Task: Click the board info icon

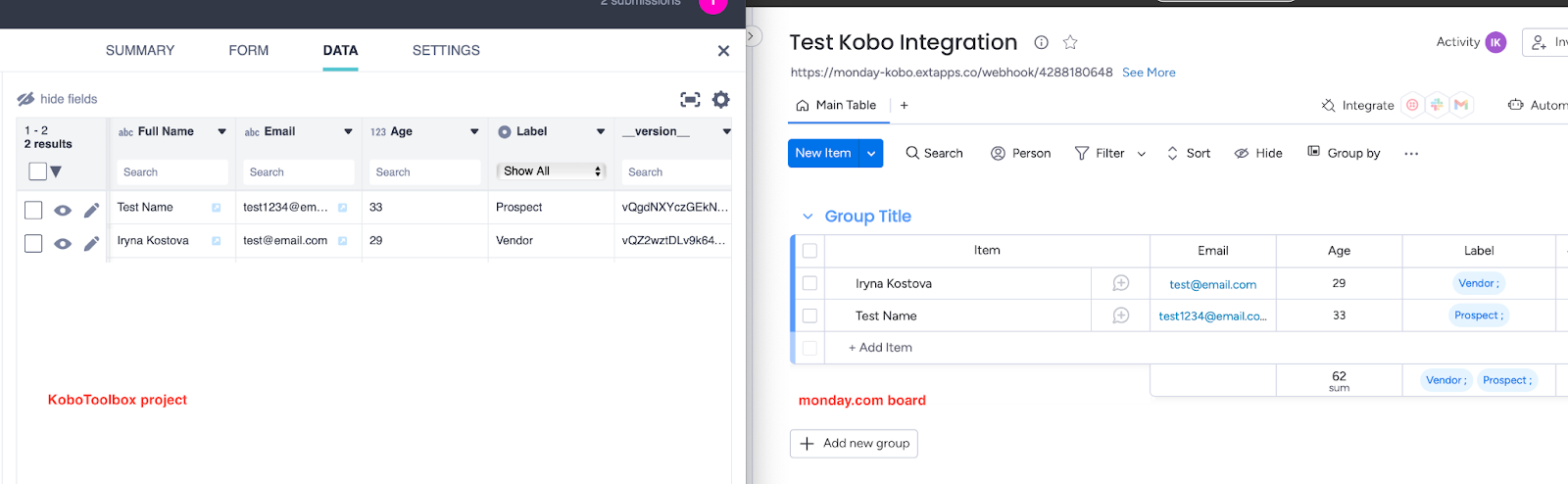Action: click(x=1042, y=42)
